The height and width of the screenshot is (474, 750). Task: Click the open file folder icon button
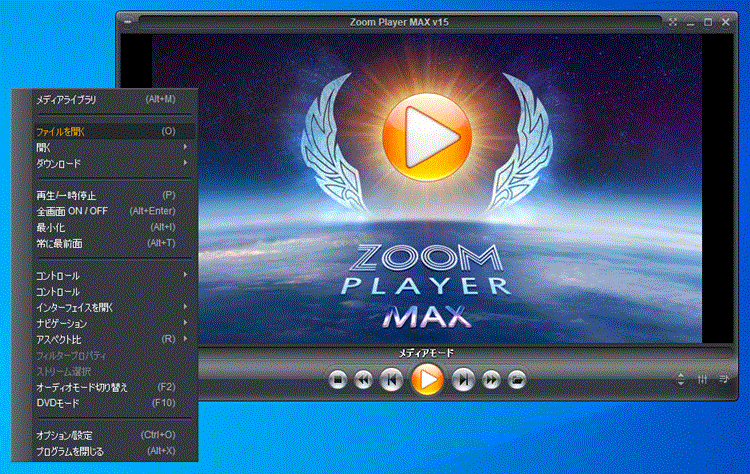(x=517, y=380)
